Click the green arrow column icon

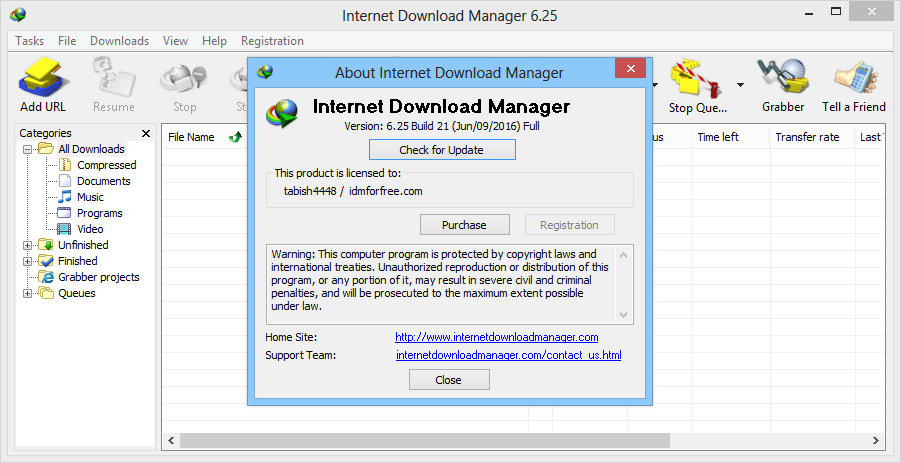(235, 137)
